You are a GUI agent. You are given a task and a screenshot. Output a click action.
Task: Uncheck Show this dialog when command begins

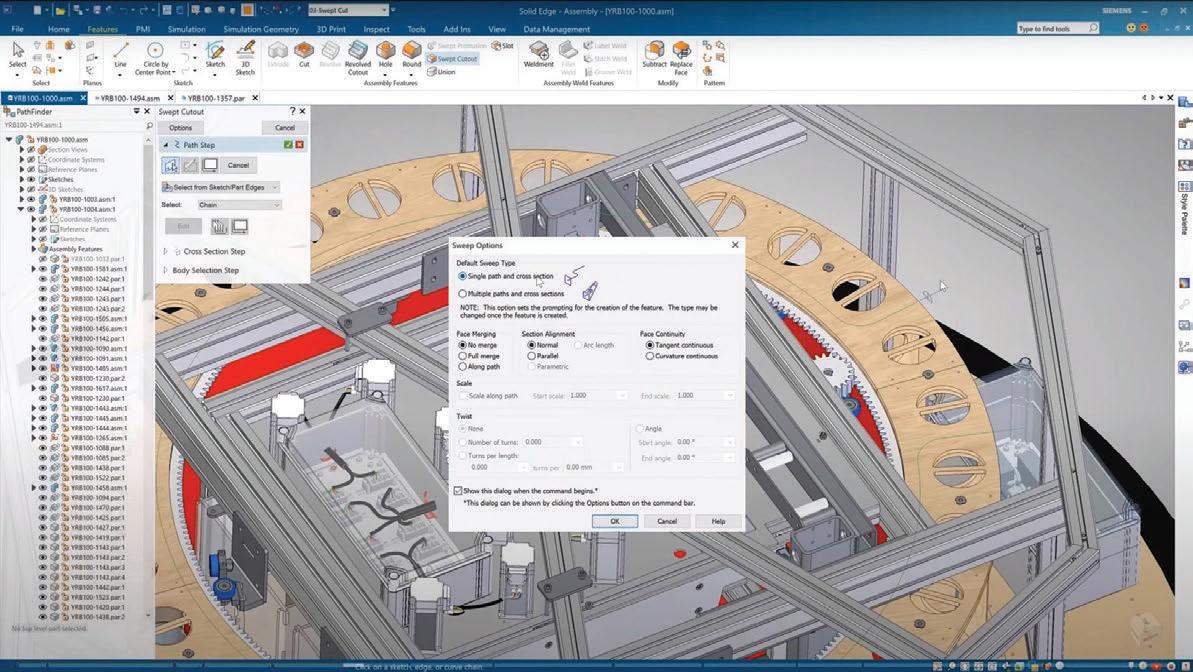tap(457, 491)
